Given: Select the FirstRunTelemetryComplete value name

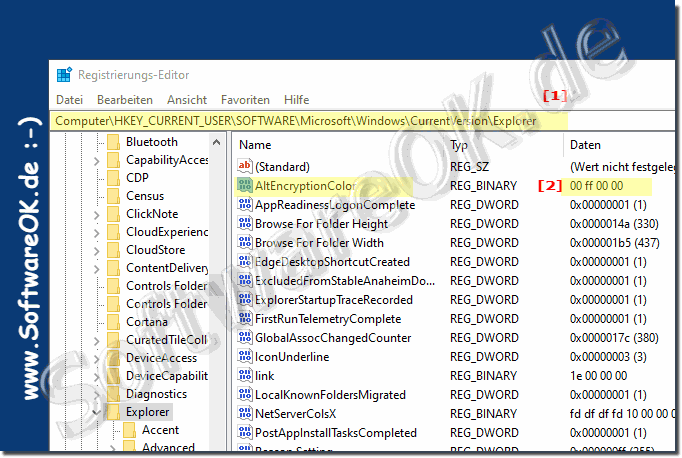Looking at the screenshot, I should coord(328,319).
